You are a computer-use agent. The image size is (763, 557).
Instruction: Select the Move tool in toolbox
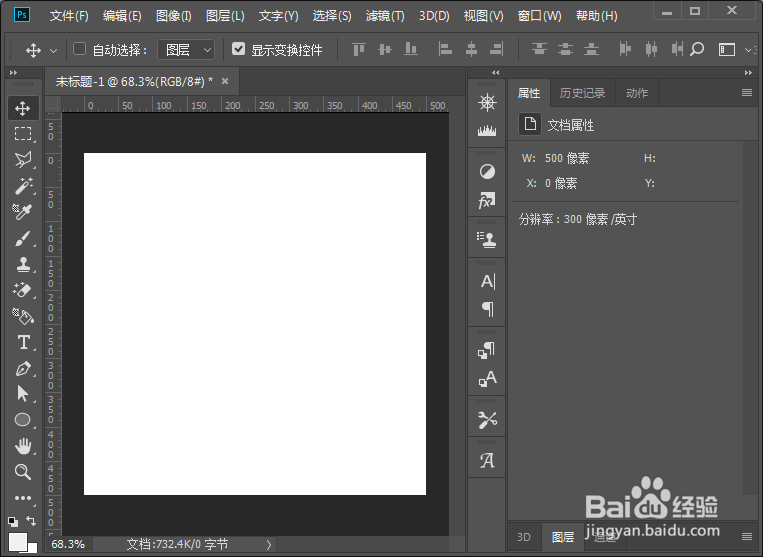23,108
